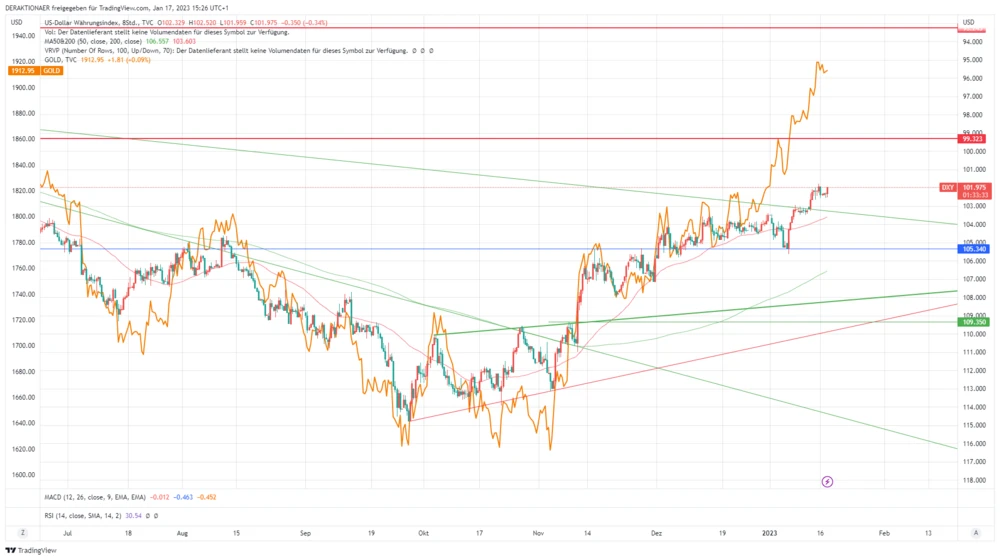Open the TradingView logo at the bottom
1000x560 pixels.
pyautogui.click(x=31, y=550)
